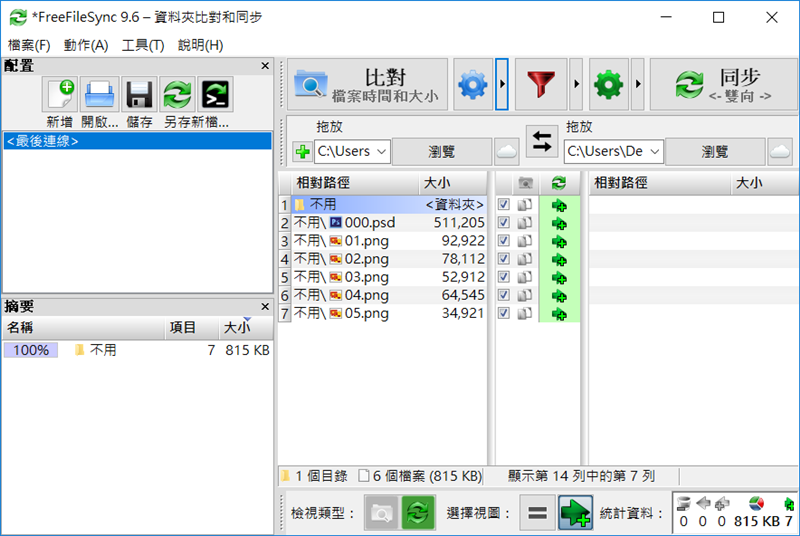Click the green sync action for 000.psd
Viewport: 800px width, 536px height.
point(559,224)
